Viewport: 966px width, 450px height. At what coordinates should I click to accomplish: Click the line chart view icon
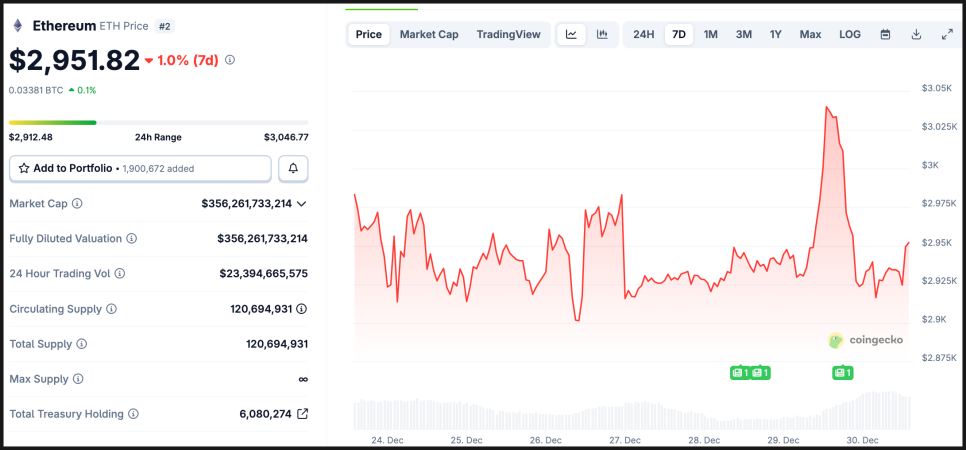(x=571, y=34)
